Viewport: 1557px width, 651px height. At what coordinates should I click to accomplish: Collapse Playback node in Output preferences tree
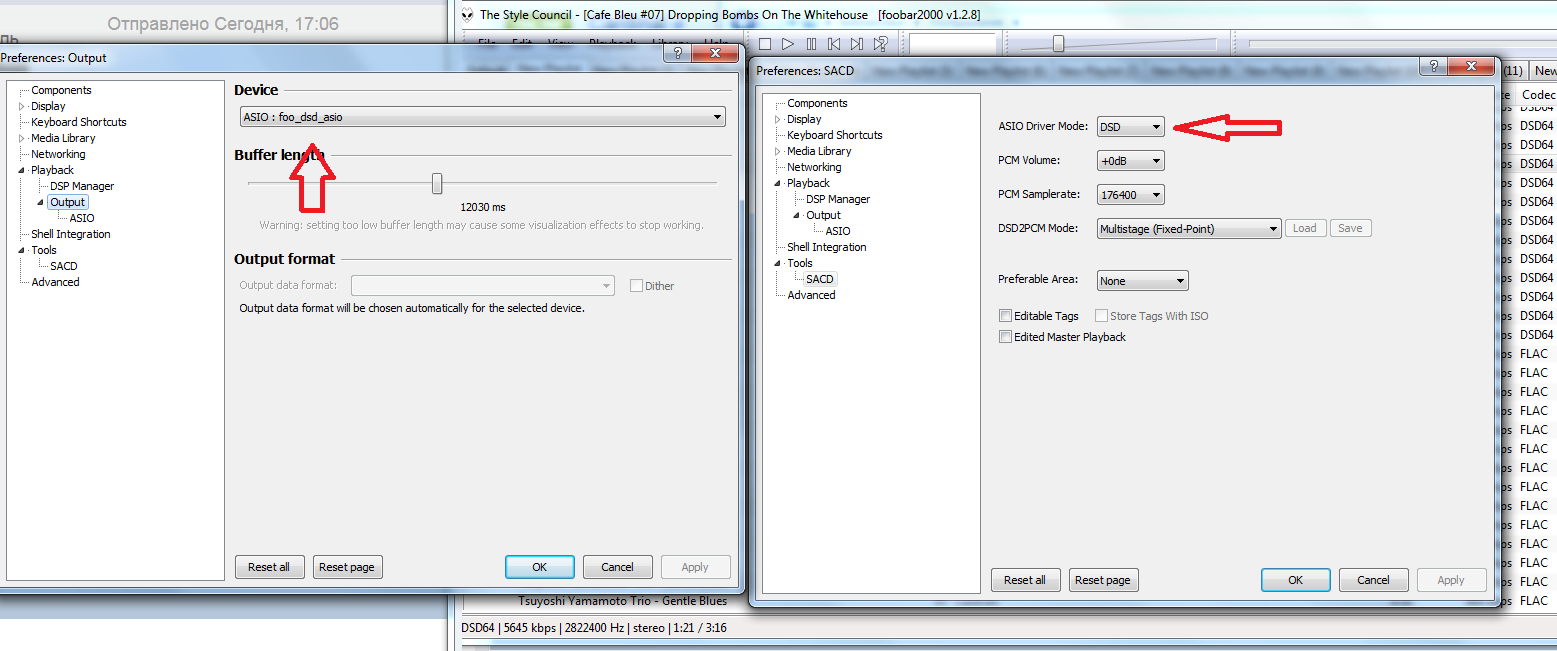click(x=21, y=170)
